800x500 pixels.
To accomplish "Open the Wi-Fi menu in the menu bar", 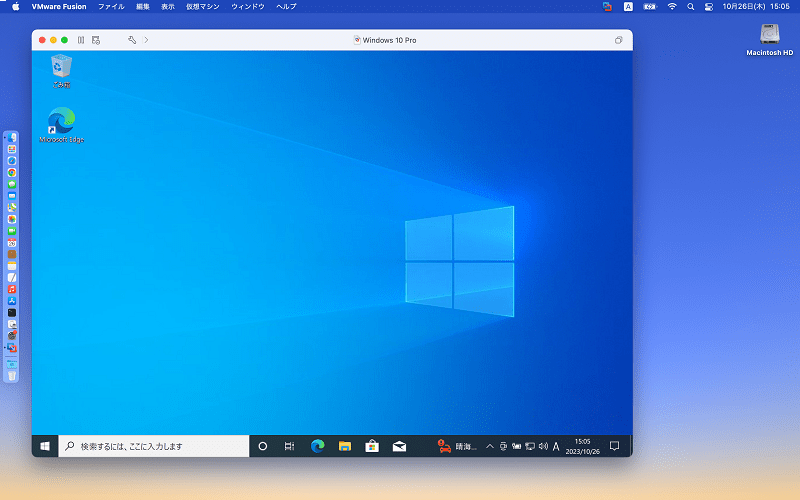I will [x=672, y=7].
